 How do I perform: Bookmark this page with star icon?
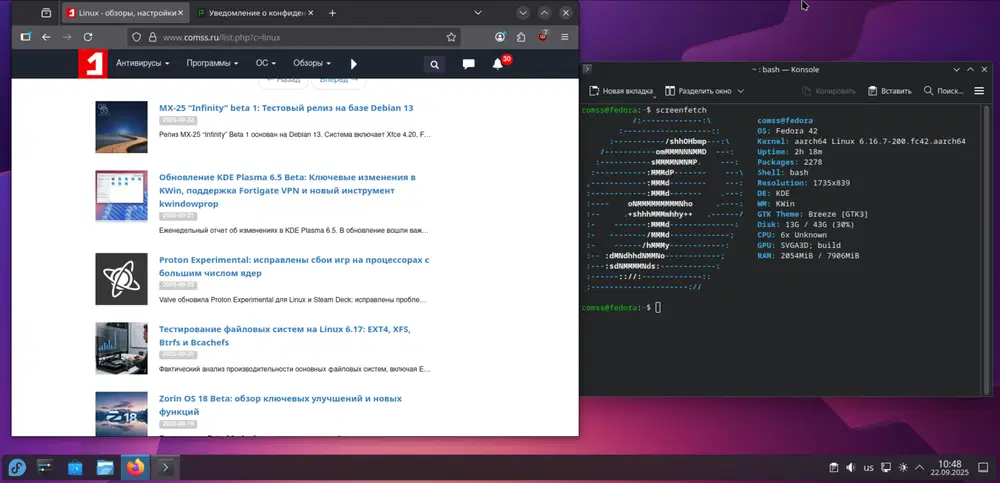click(452, 38)
